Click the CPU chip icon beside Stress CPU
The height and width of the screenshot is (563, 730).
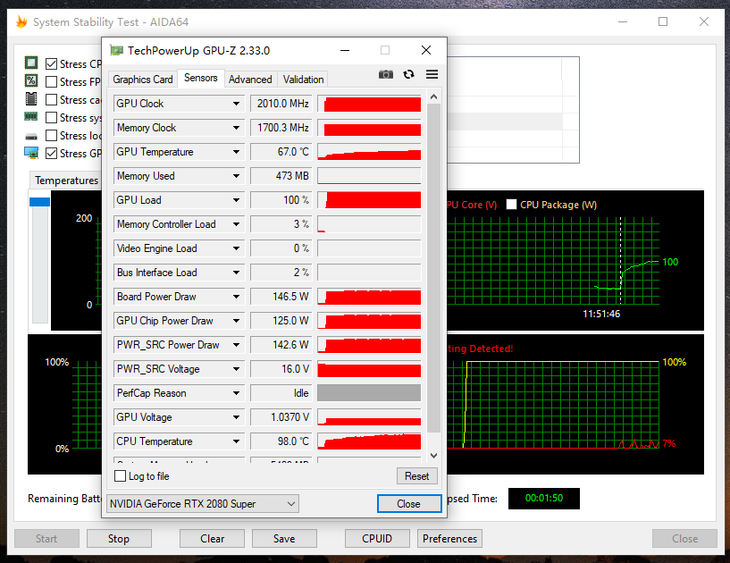pos(32,64)
